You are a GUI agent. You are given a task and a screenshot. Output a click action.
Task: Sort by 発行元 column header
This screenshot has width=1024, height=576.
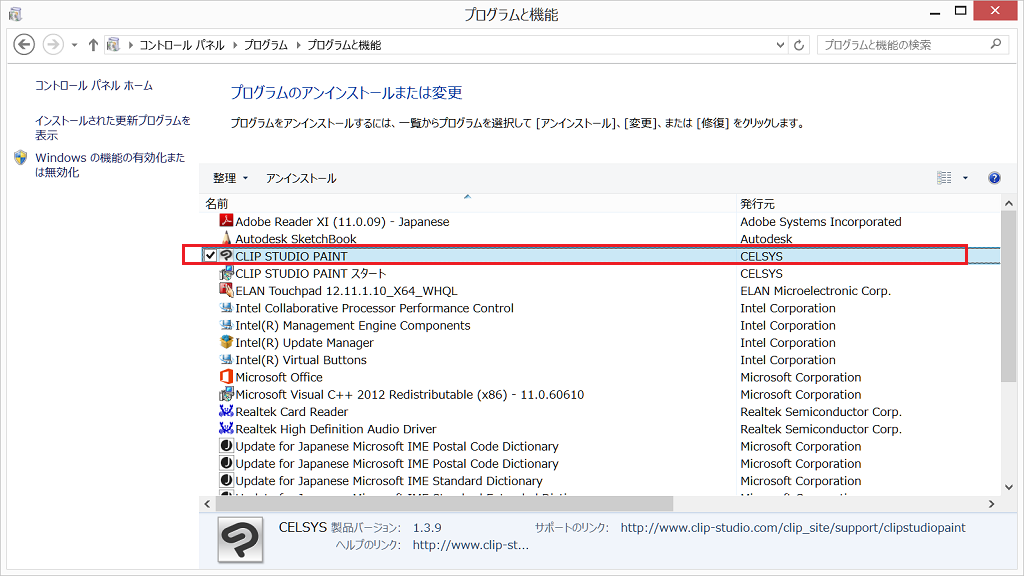click(x=869, y=204)
